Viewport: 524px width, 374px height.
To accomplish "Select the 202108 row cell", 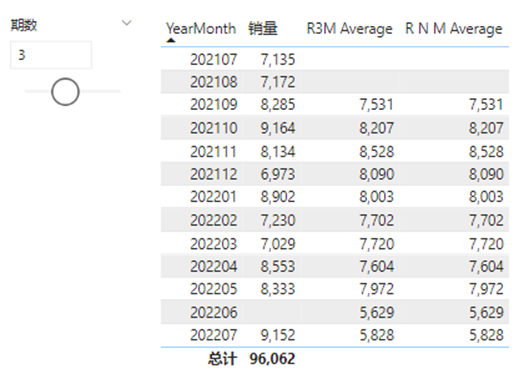I will click(x=214, y=82).
